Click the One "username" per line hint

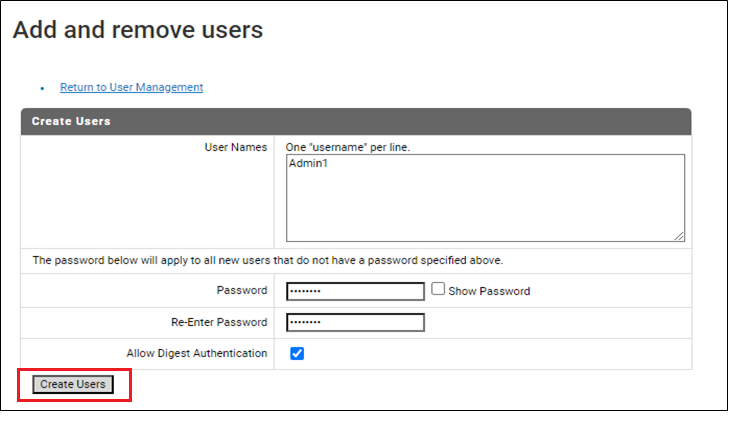click(x=347, y=147)
